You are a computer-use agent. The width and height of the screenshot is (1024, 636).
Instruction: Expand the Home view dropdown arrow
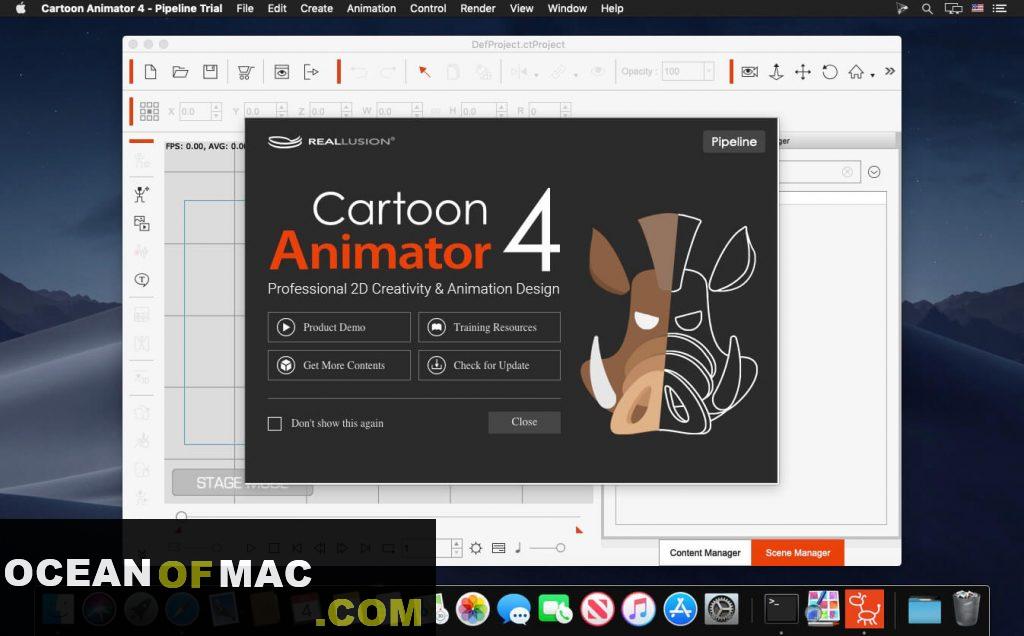872,76
